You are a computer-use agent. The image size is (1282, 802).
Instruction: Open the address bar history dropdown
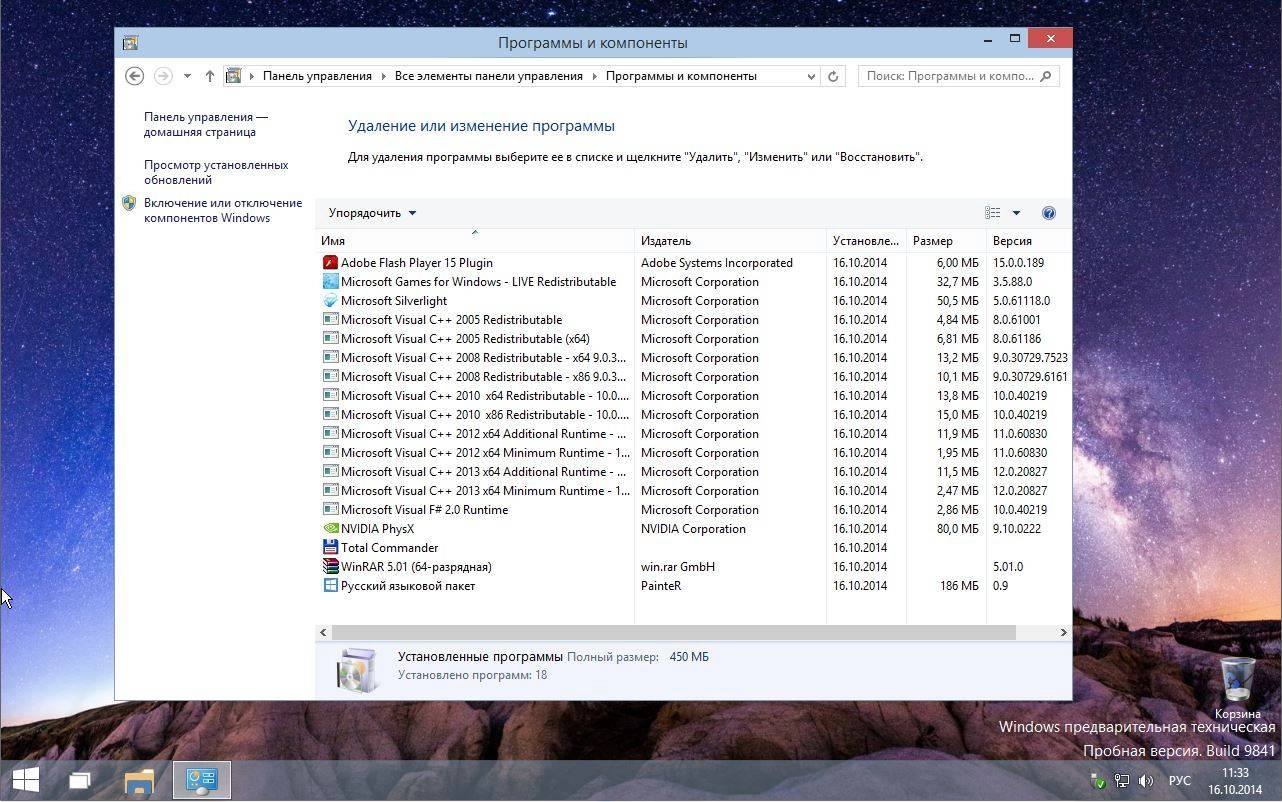tap(811, 76)
